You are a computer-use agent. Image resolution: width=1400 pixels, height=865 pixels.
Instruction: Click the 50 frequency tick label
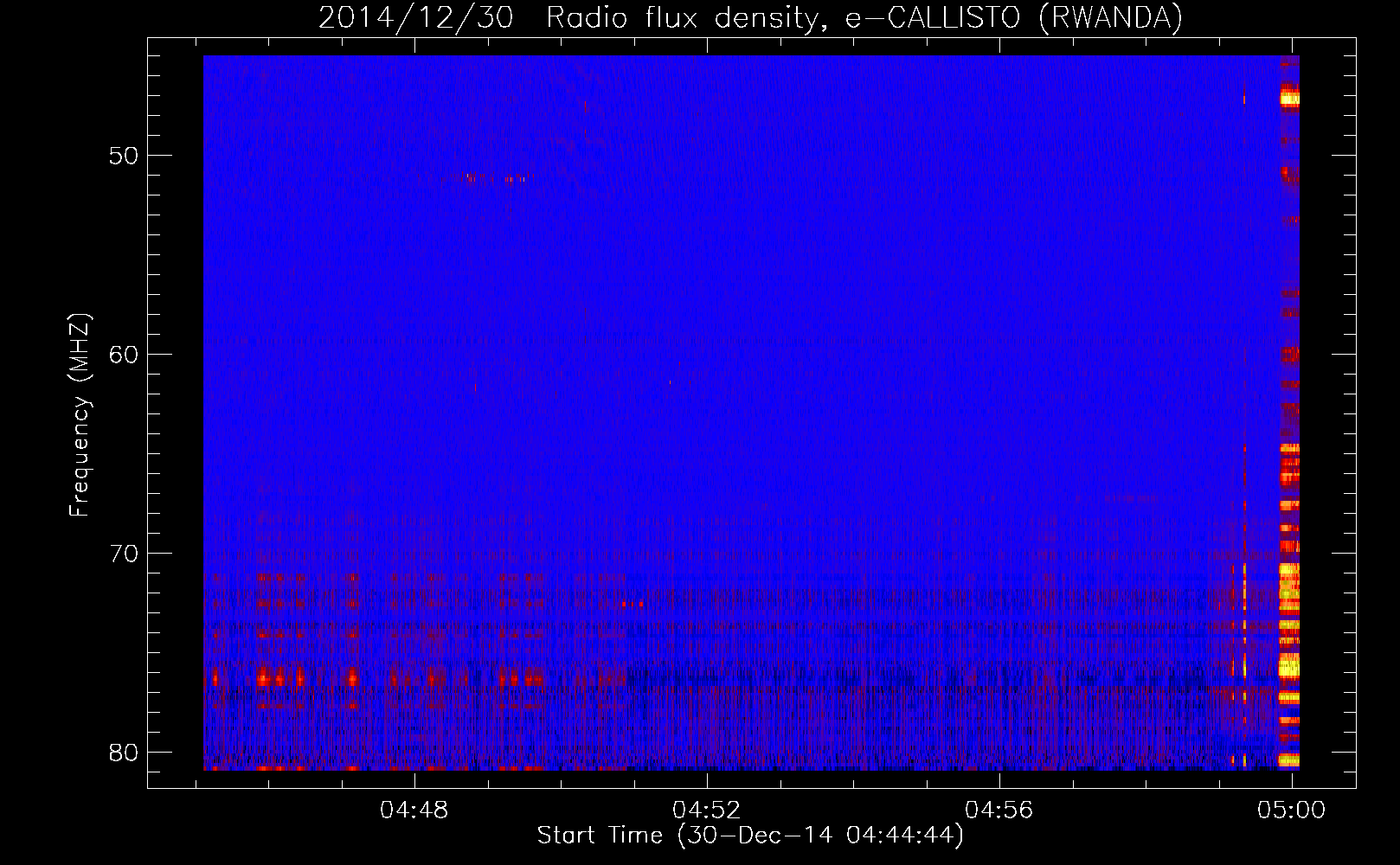(124, 156)
